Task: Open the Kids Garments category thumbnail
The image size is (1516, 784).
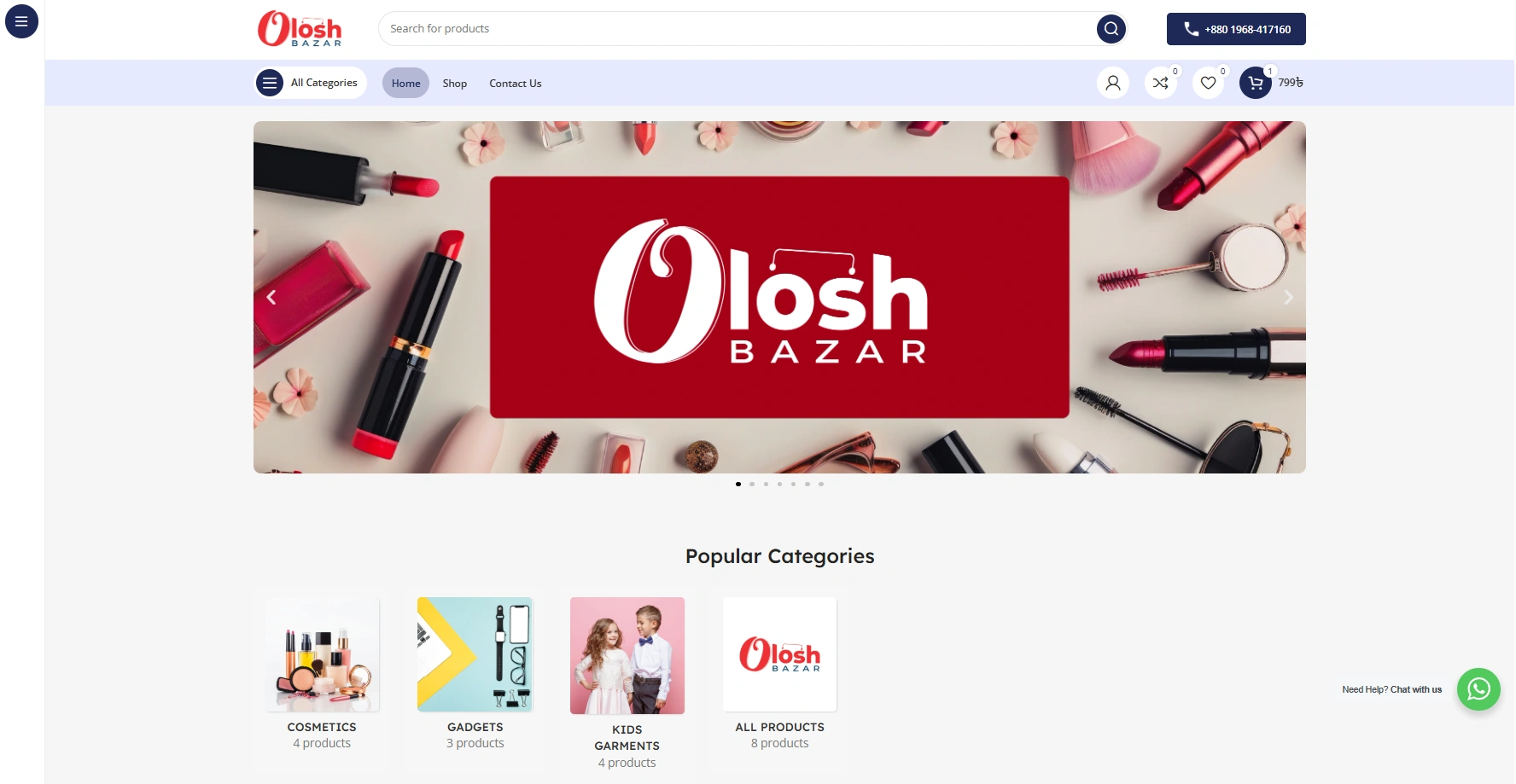Action: pyautogui.click(x=627, y=655)
